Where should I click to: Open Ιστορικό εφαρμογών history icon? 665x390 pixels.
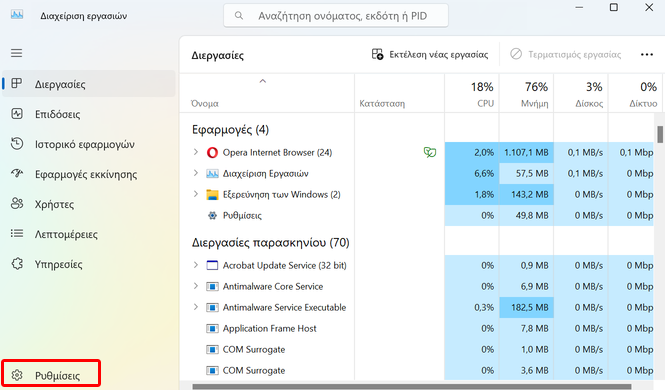[x=17, y=144]
